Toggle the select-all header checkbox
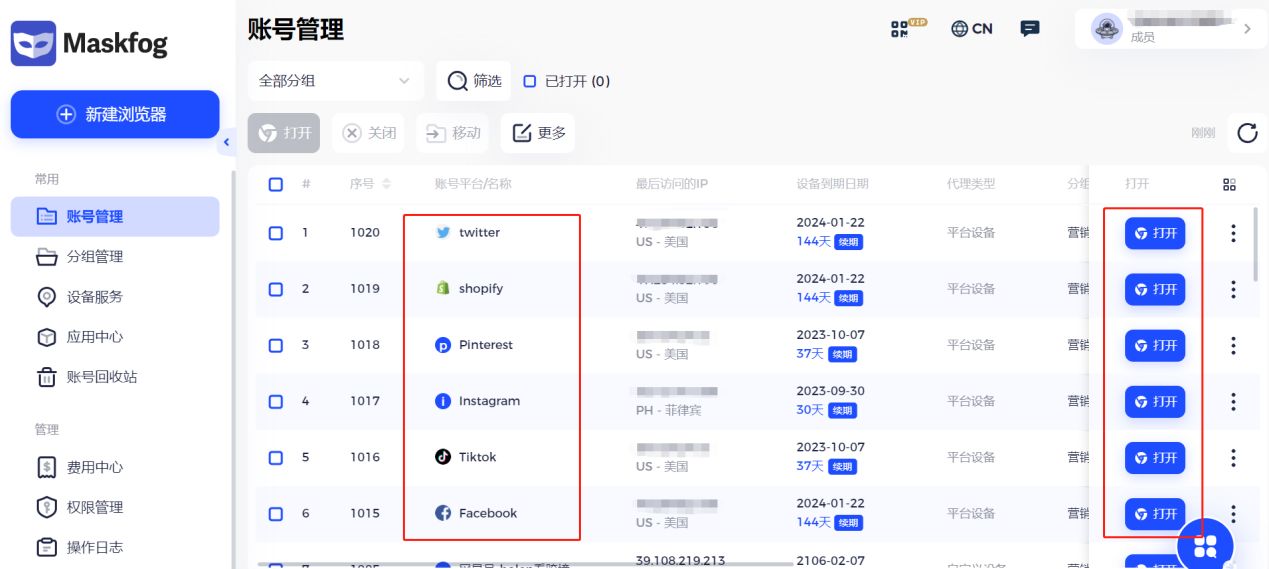The image size is (1269, 569). pyautogui.click(x=276, y=184)
